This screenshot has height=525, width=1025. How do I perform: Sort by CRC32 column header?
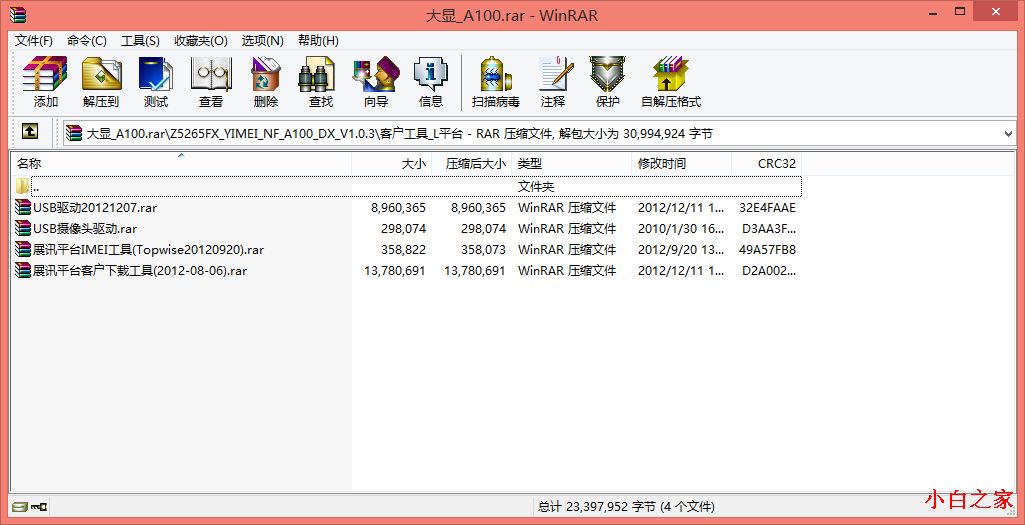pos(767,163)
